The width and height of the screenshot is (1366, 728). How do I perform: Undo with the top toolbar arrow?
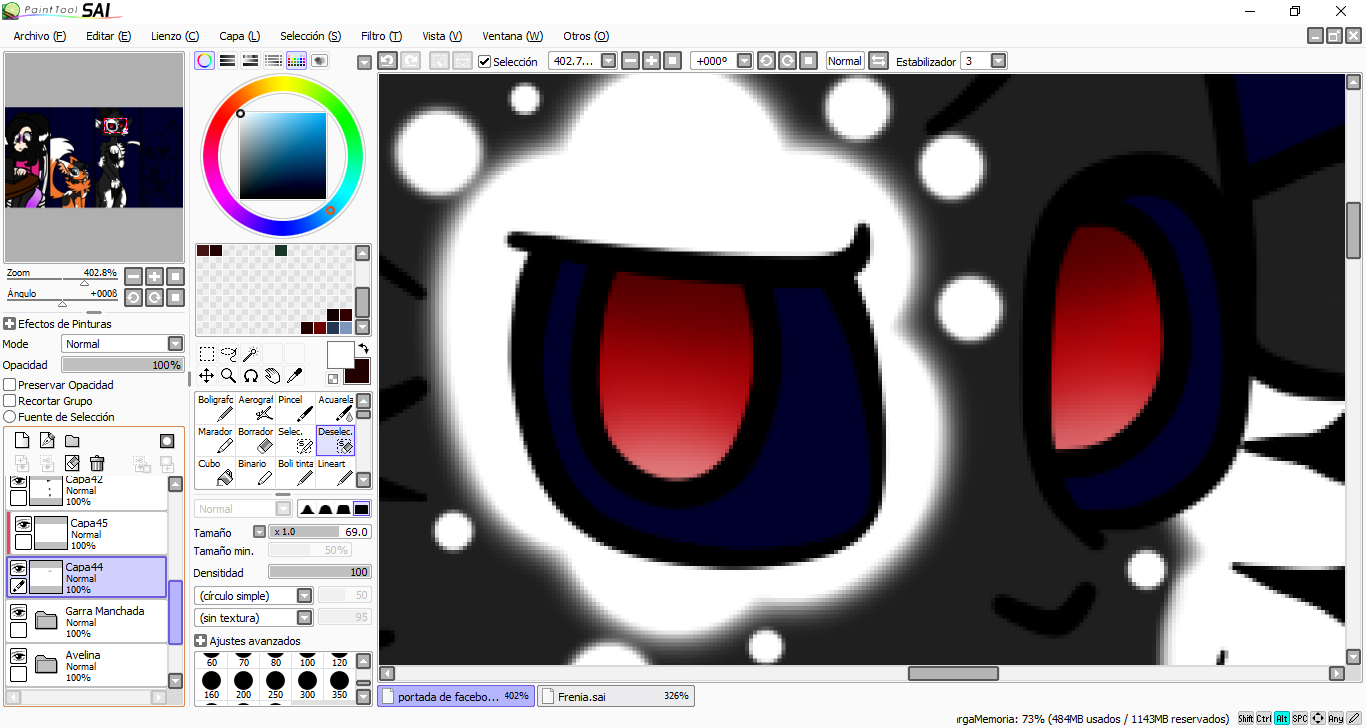tap(387, 61)
